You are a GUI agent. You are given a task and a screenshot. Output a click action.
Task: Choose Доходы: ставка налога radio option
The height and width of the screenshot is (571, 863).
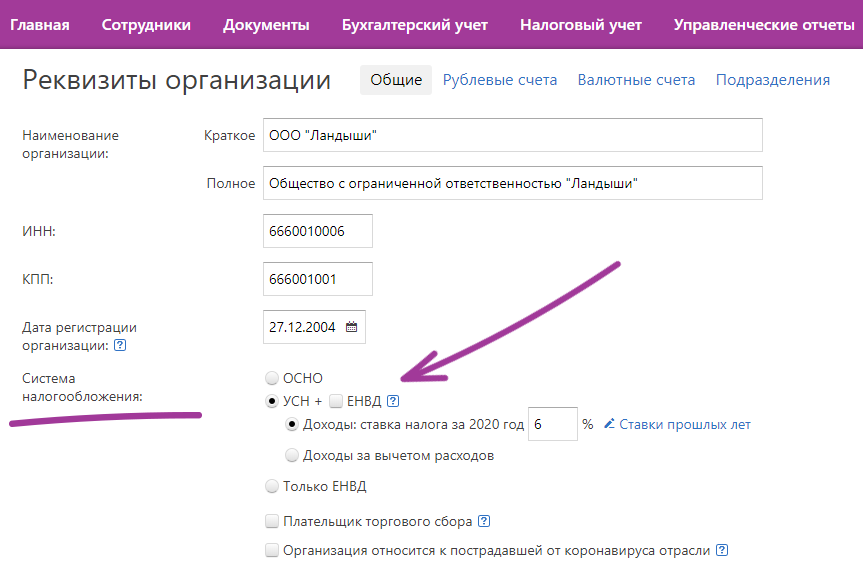(292, 425)
